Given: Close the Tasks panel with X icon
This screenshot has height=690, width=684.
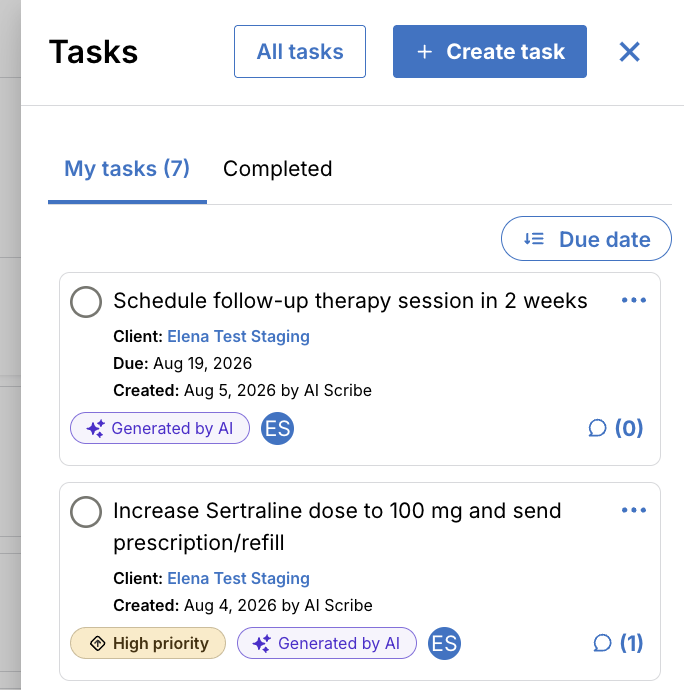Looking at the screenshot, I should 629,52.
